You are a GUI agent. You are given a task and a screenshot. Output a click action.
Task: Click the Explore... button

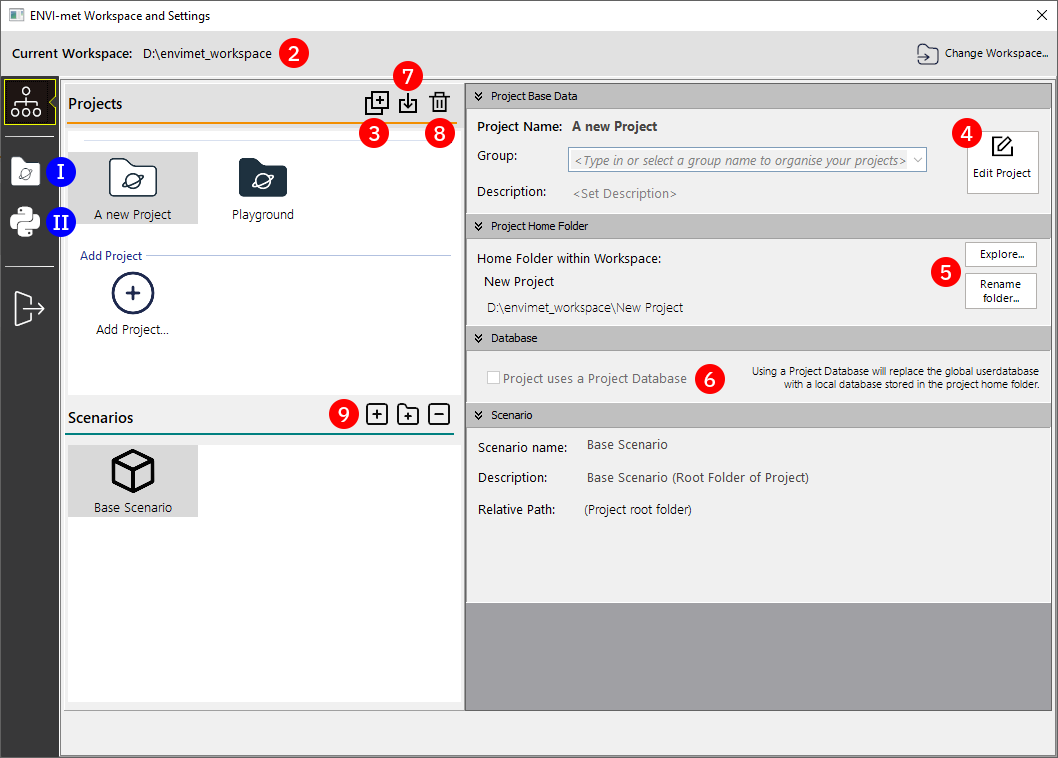1000,254
